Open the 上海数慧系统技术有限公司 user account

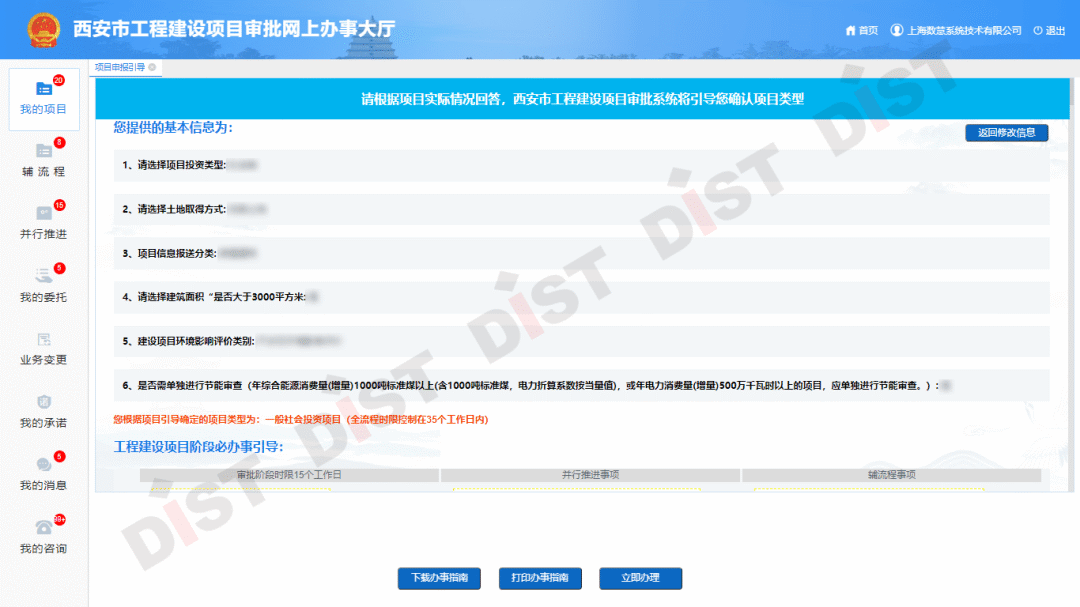tap(956, 31)
